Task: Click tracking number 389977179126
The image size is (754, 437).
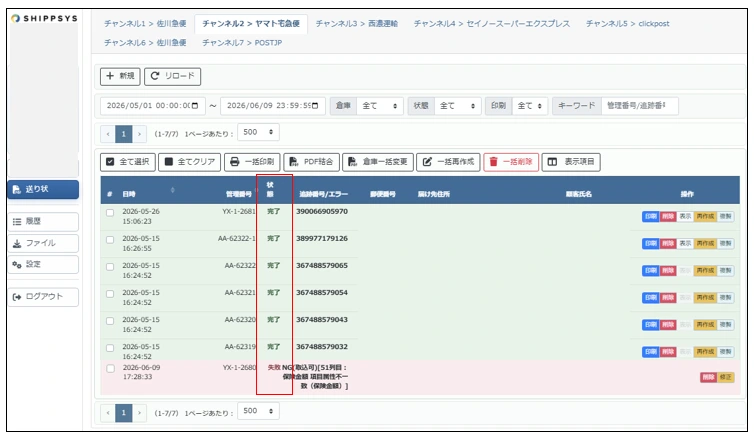Action: click(x=322, y=238)
